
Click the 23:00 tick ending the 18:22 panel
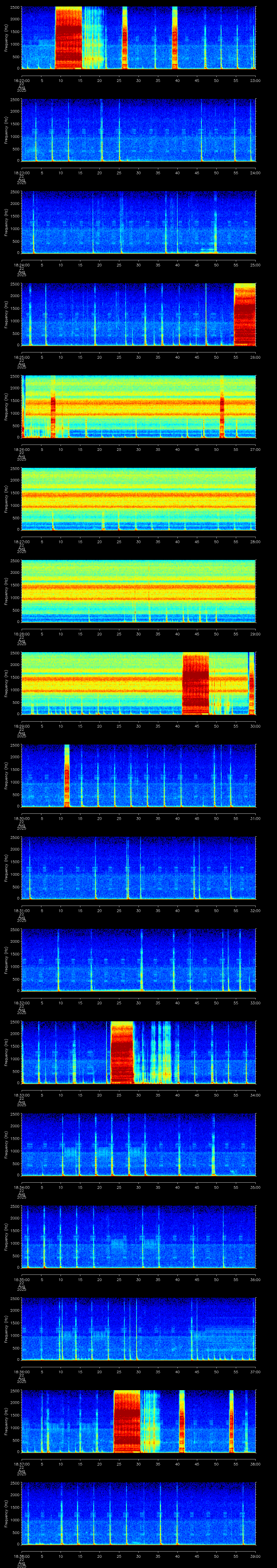(x=255, y=80)
